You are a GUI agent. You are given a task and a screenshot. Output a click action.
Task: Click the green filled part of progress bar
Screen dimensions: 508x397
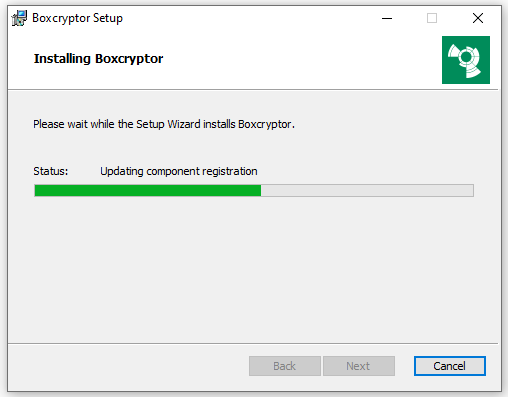click(x=148, y=191)
